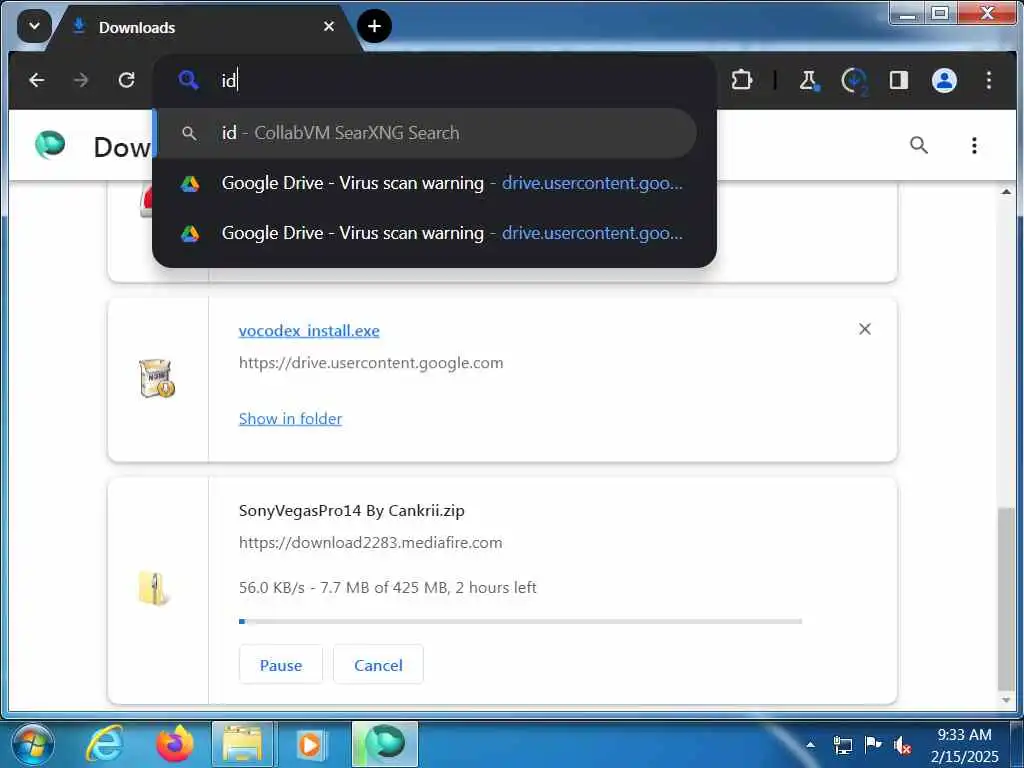Click the active browser taskbar button
The width and height of the screenshot is (1024, 768).
[385, 744]
